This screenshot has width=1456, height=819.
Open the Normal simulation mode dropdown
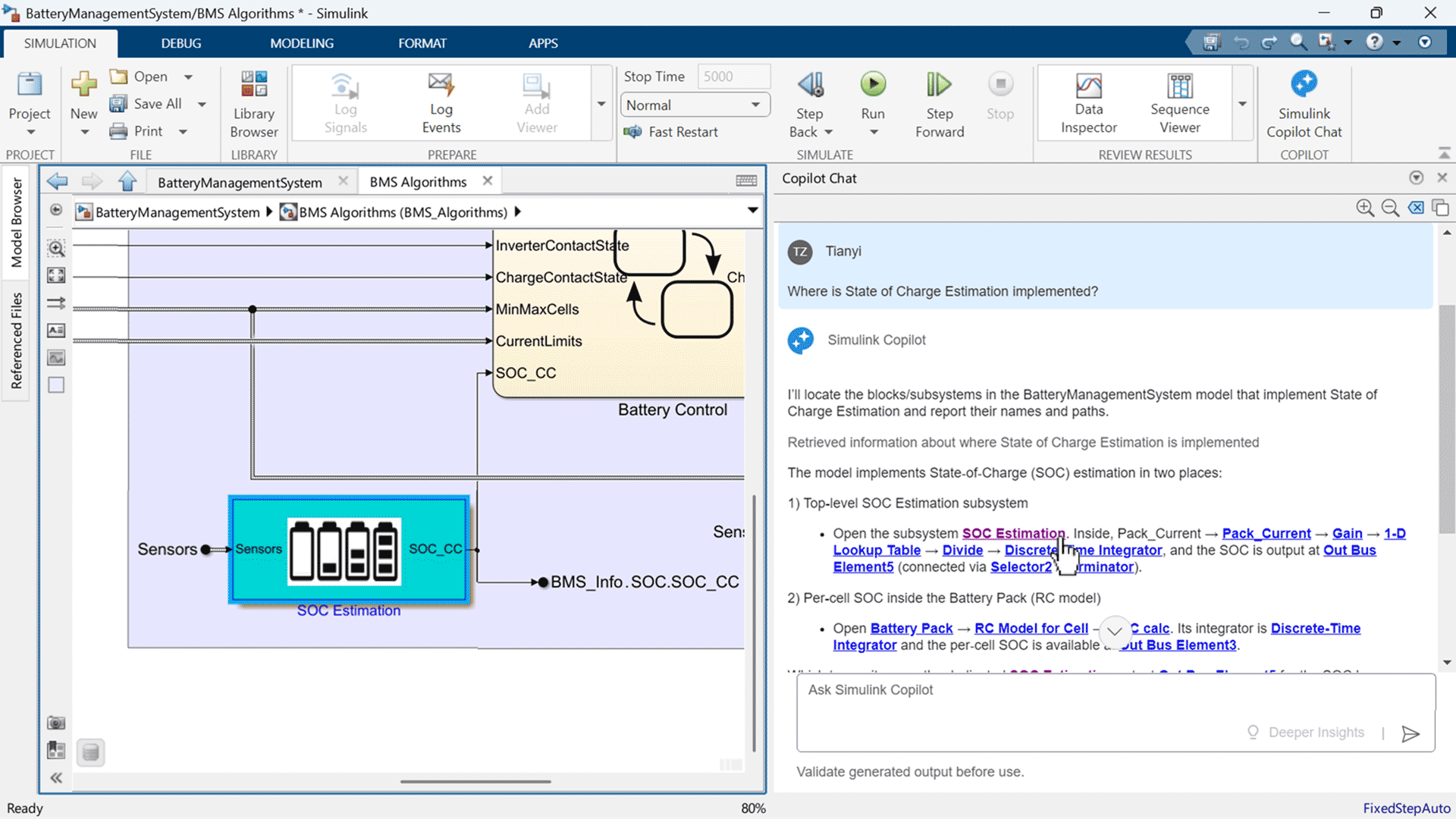coord(695,105)
